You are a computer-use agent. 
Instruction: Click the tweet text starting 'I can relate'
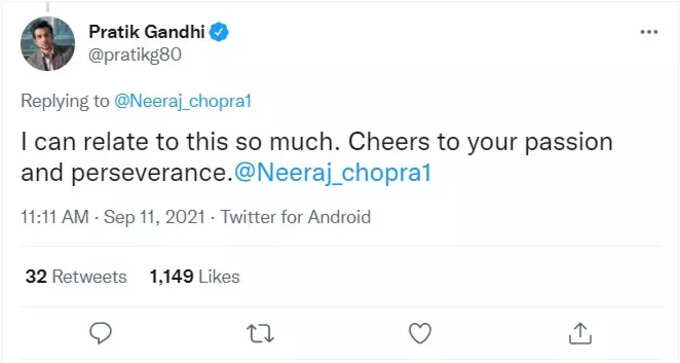[x=317, y=157]
